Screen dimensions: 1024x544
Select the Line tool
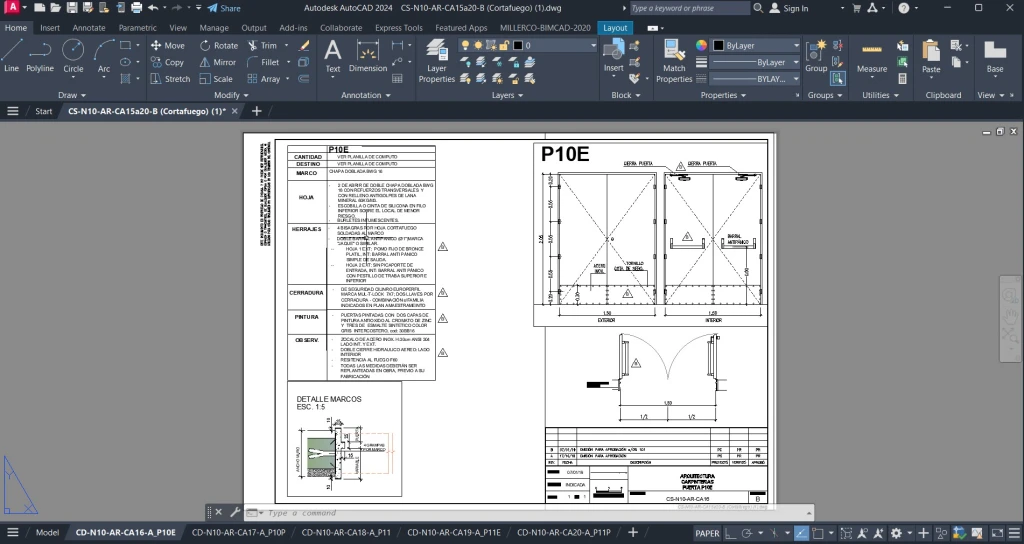point(11,56)
